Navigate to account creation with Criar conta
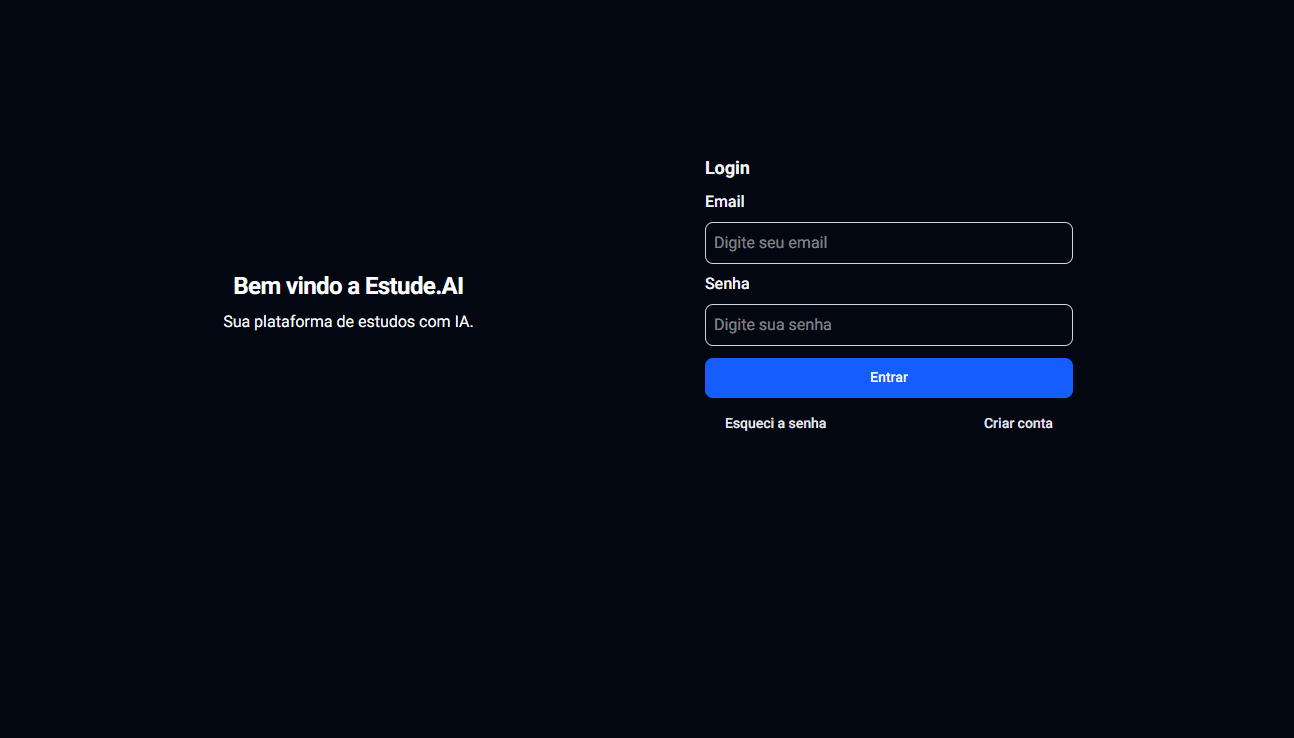 click(1018, 423)
